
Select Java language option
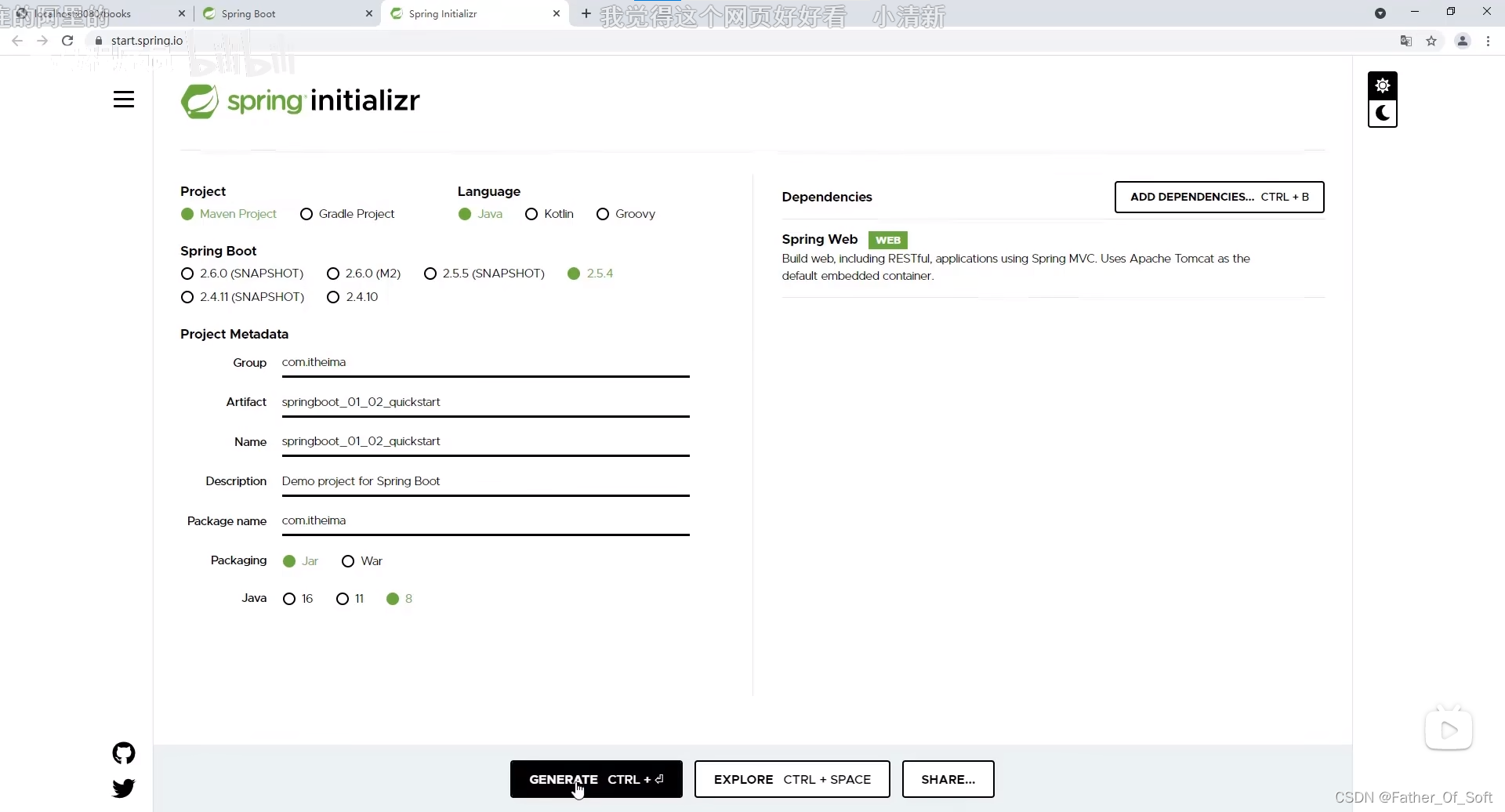click(481, 214)
